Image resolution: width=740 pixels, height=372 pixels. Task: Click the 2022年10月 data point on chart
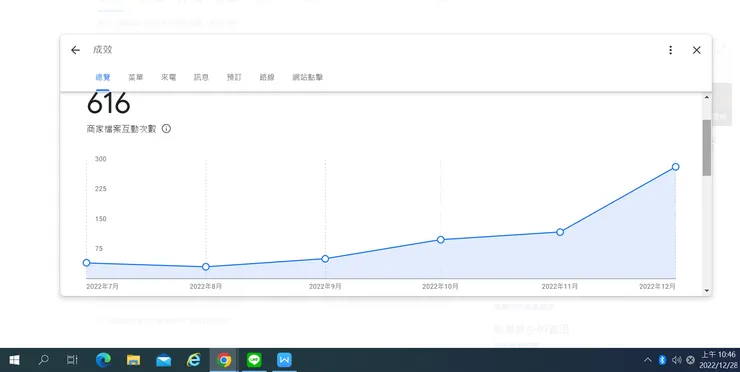pyautogui.click(x=441, y=240)
